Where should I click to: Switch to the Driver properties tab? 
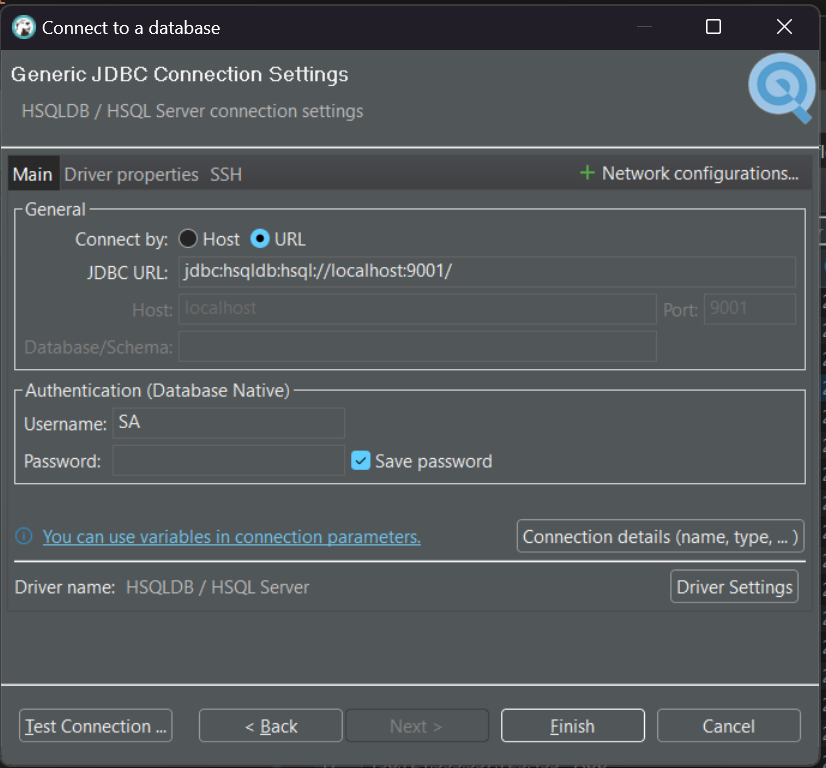tap(131, 173)
